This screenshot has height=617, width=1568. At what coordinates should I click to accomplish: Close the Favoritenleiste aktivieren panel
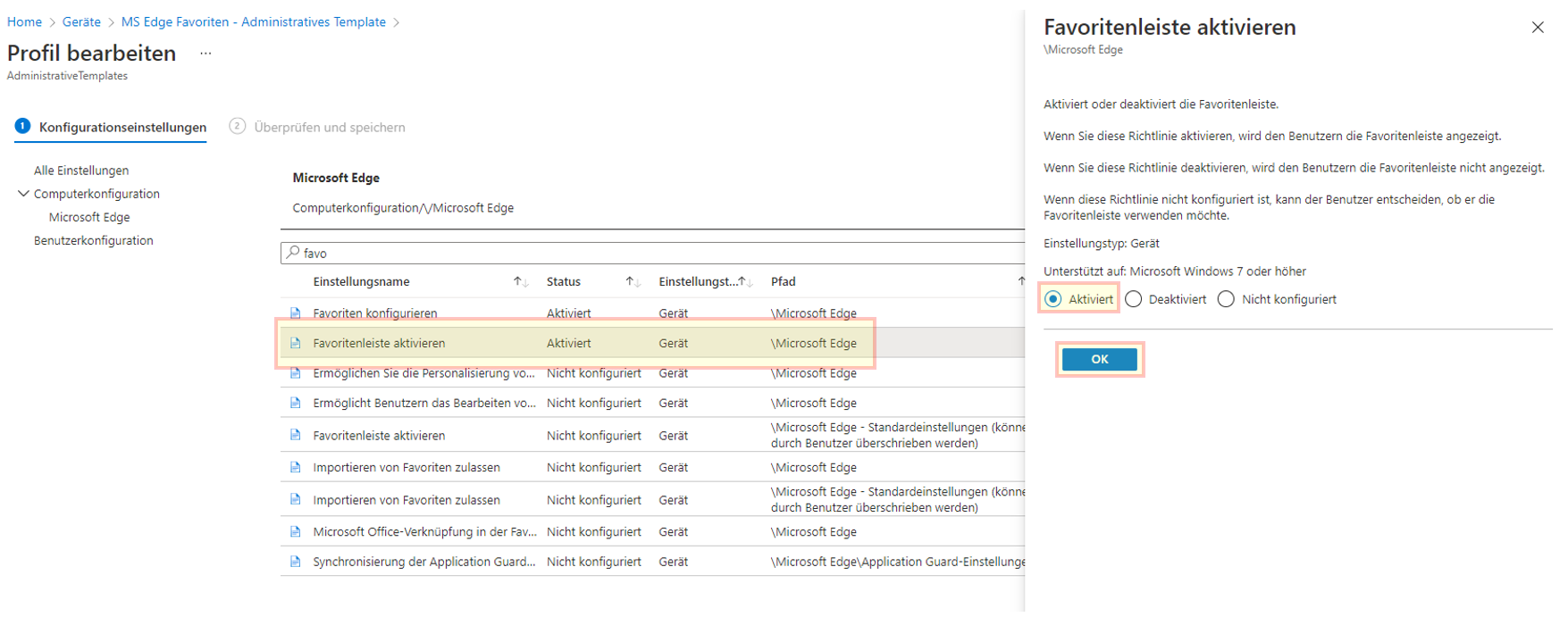(1537, 28)
